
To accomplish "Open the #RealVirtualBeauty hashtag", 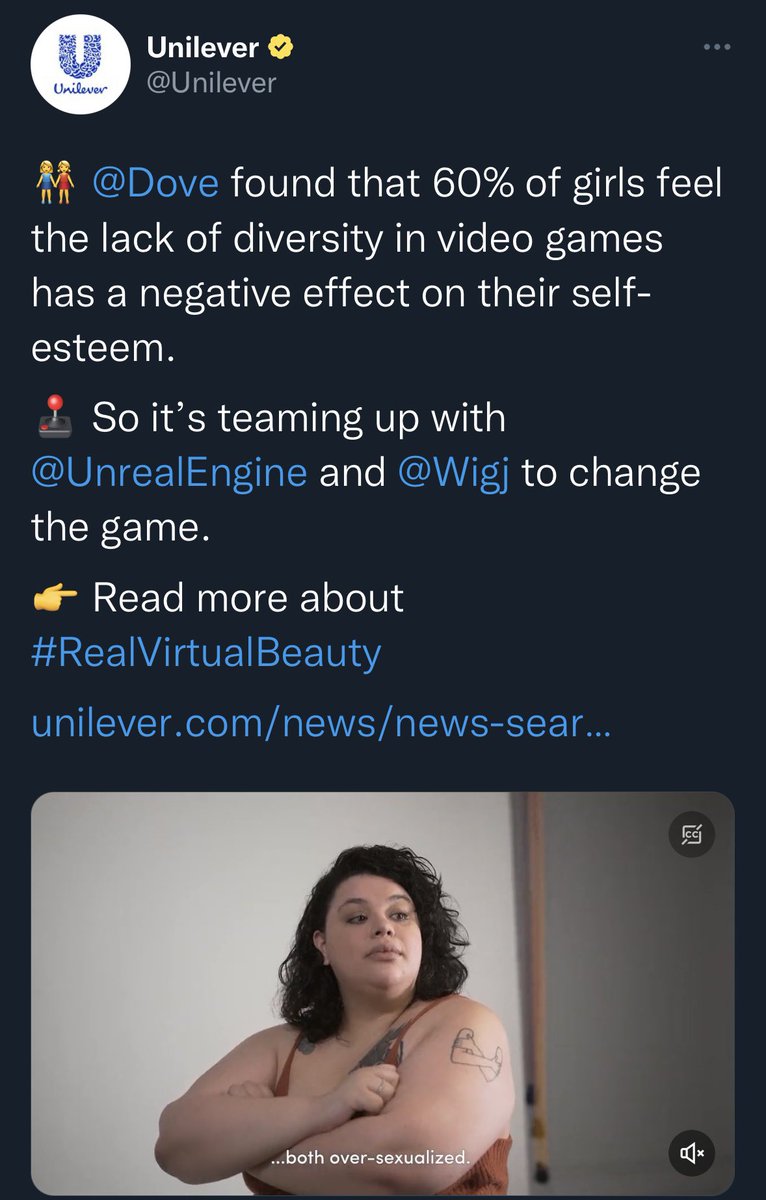I will tap(207, 653).
